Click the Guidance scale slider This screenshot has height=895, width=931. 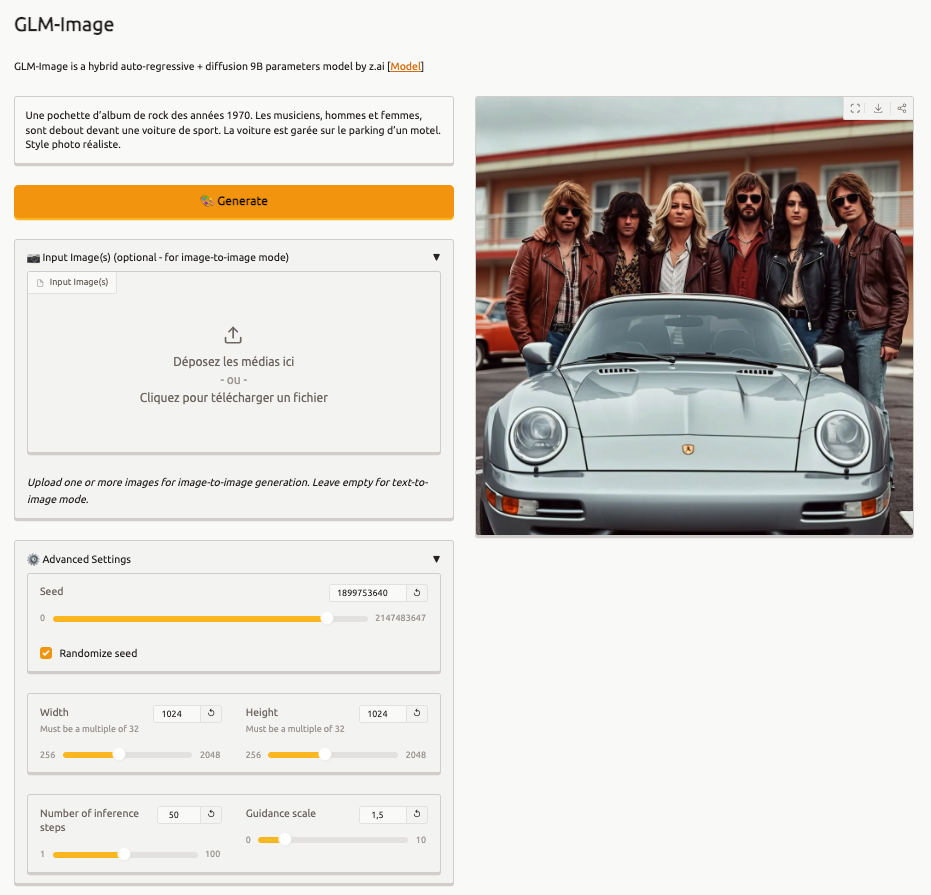[x=332, y=840]
